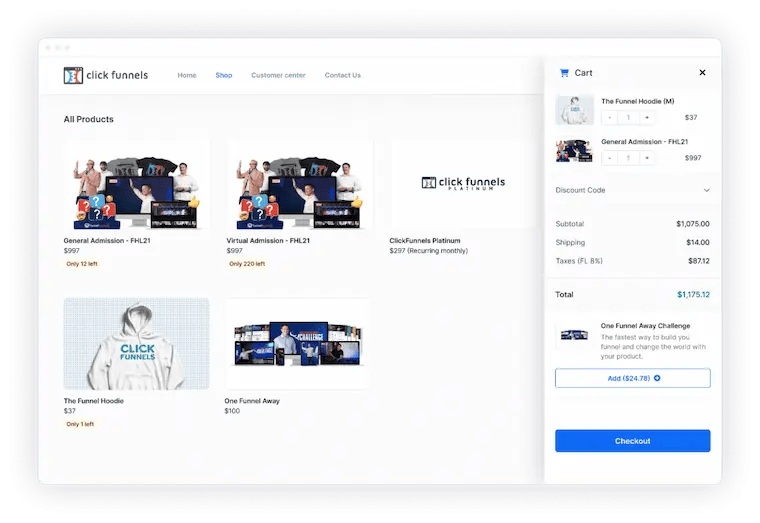
Task: Click the All Products heading
Action: pos(89,119)
